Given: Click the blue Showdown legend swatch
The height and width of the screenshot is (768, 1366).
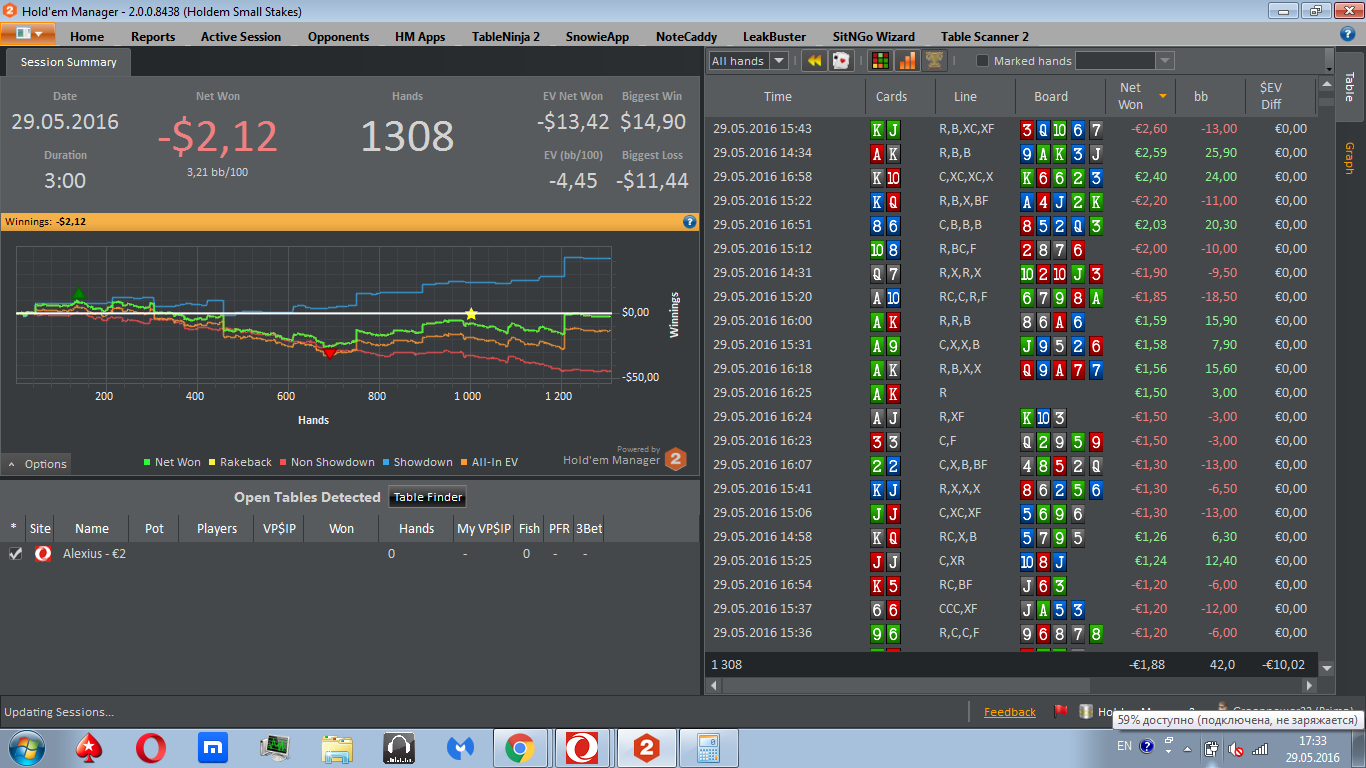Looking at the screenshot, I should coord(385,463).
